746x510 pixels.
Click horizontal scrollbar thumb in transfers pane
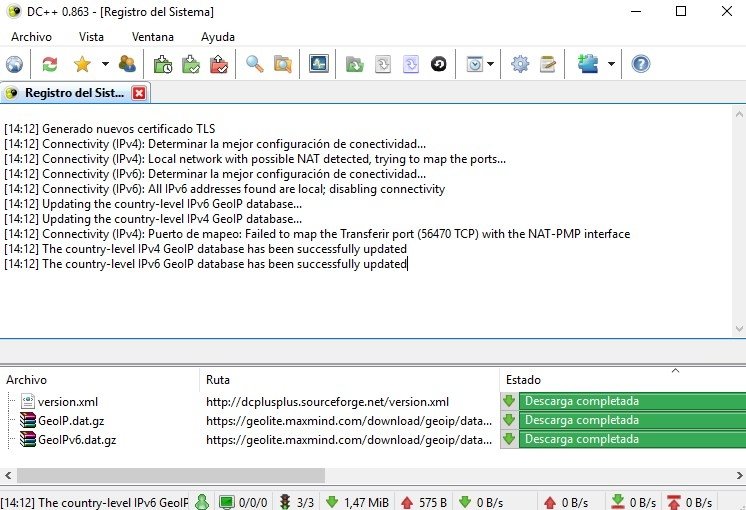[171, 475]
